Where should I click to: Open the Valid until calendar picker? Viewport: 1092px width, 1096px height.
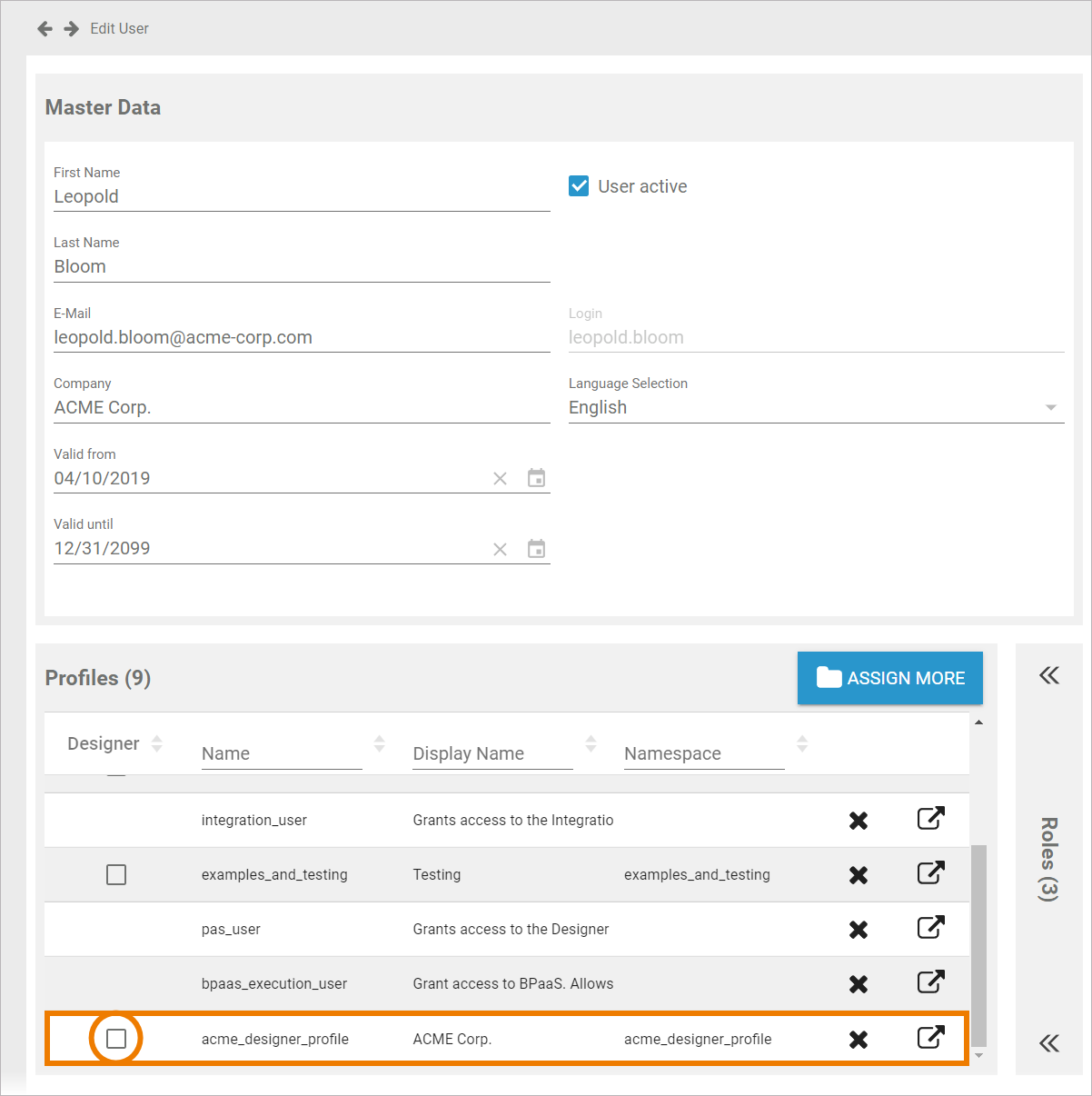click(537, 549)
